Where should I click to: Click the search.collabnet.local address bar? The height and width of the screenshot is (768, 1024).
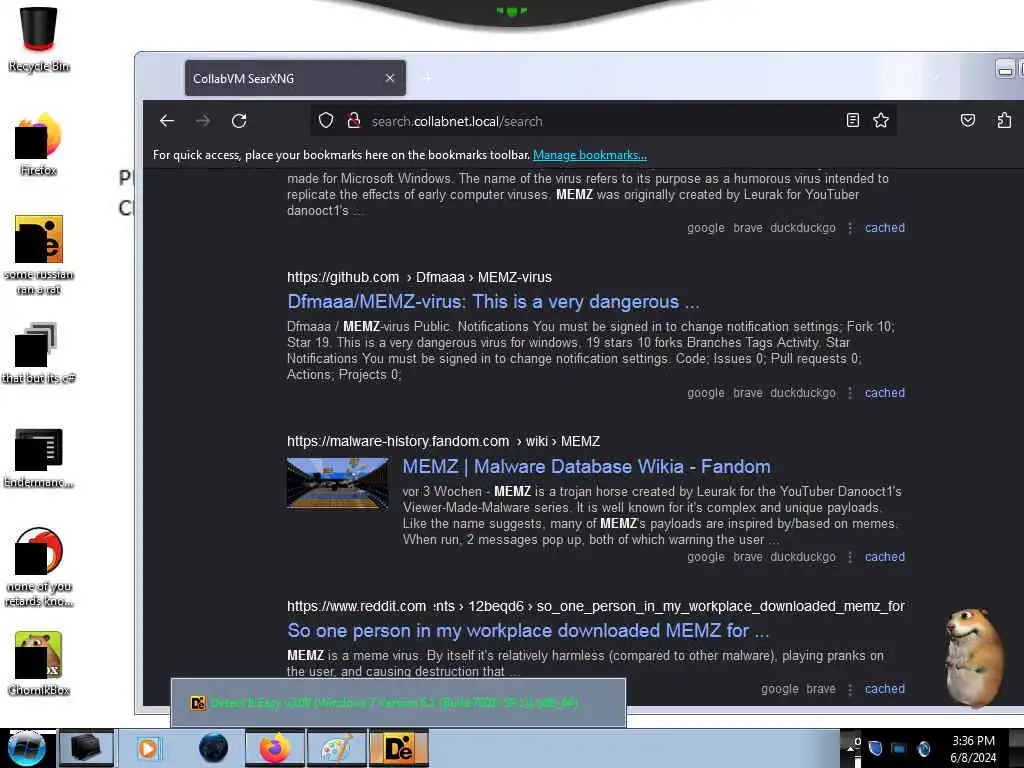pos(601,121)
